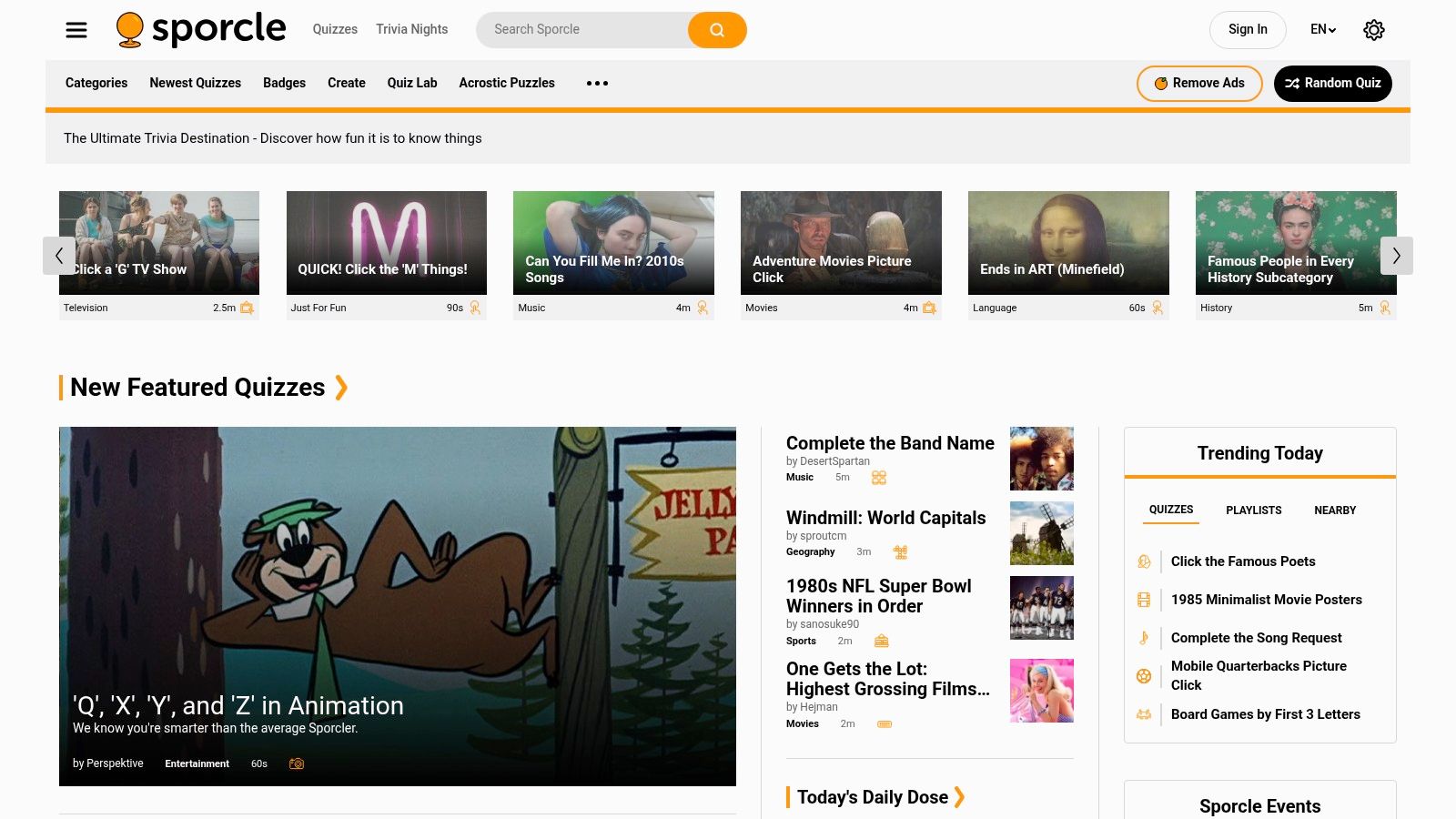The height and width of the screenshot is (819, 1456).
Task: Open the EN language dropdown
Action: (x=1322, y=30)
